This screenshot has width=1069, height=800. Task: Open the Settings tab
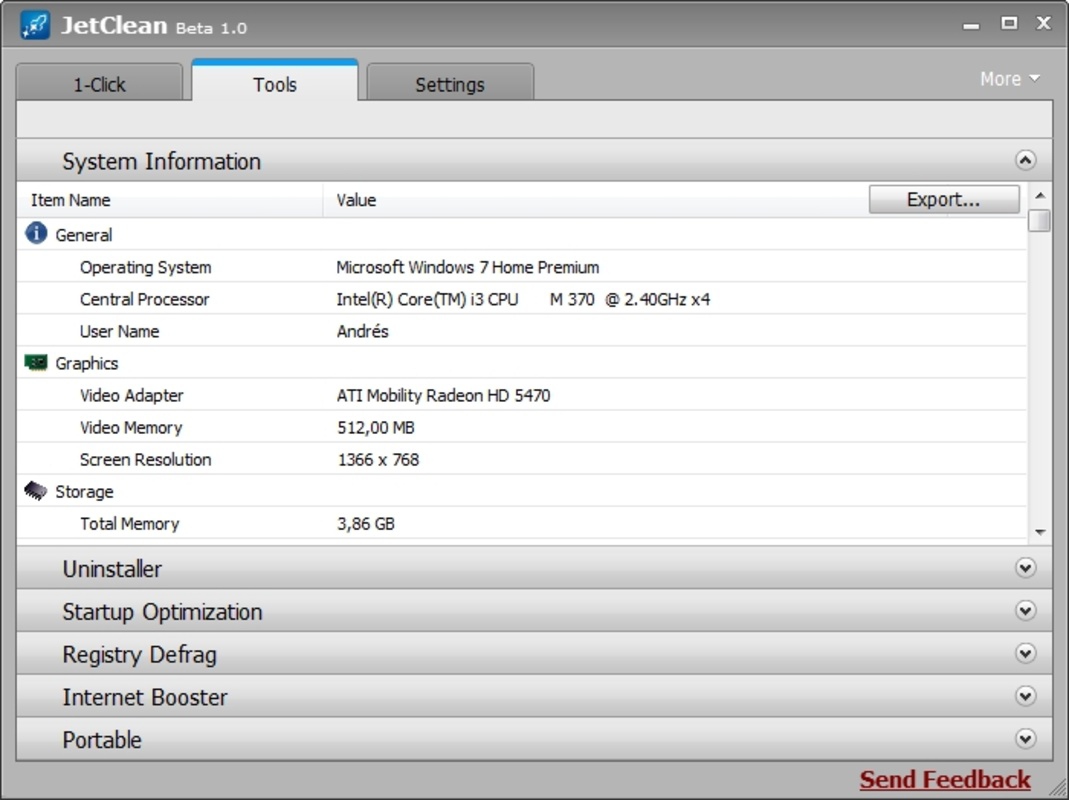450,84
